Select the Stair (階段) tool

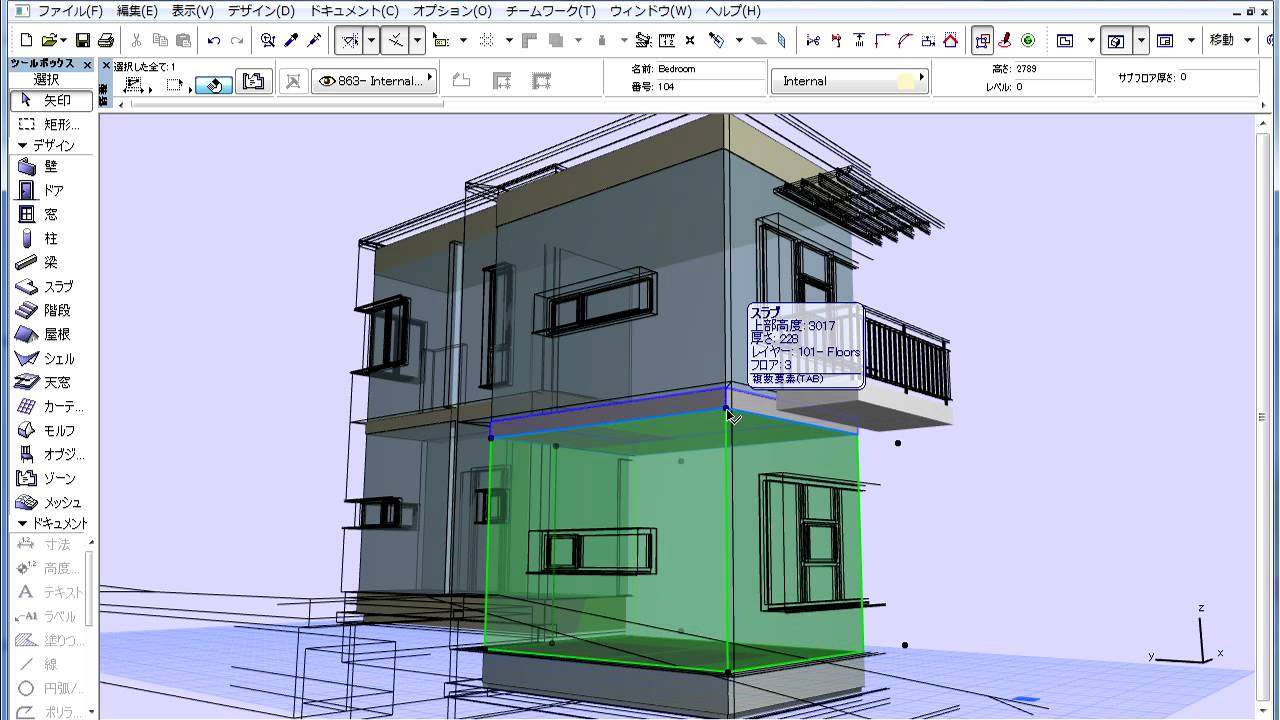coord(51,310)
